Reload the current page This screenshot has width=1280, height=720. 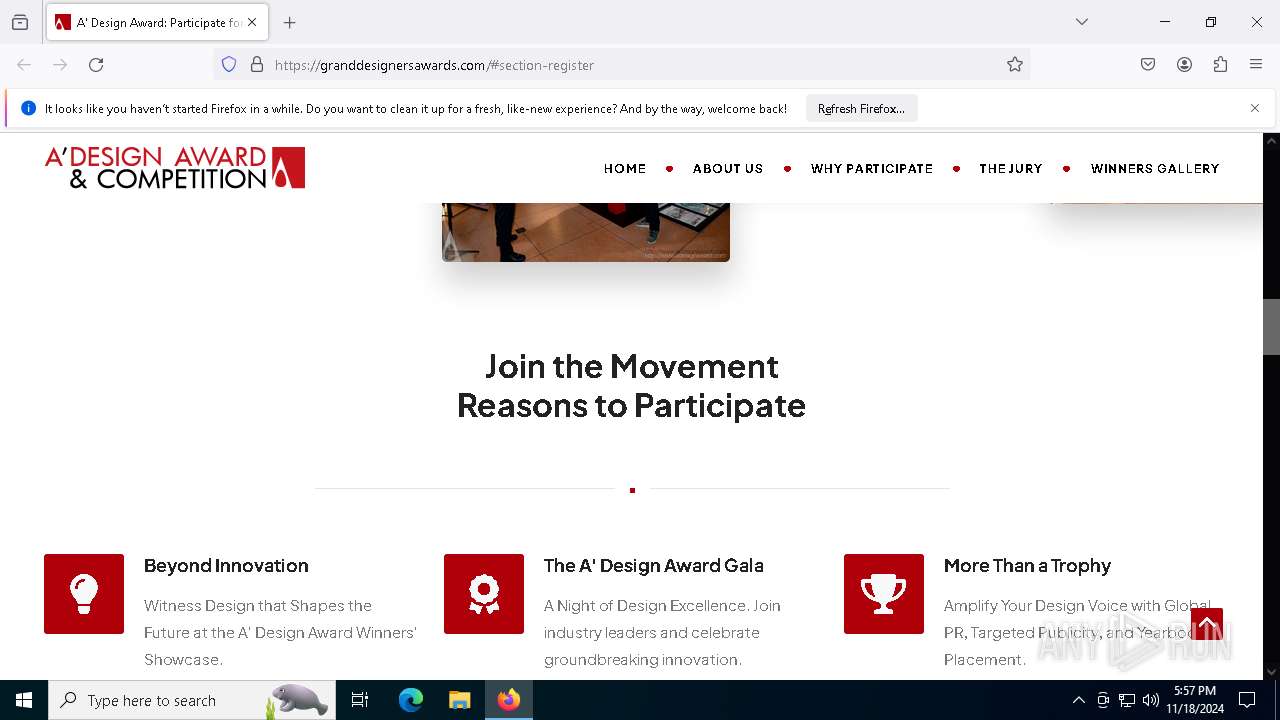(96, 65)
